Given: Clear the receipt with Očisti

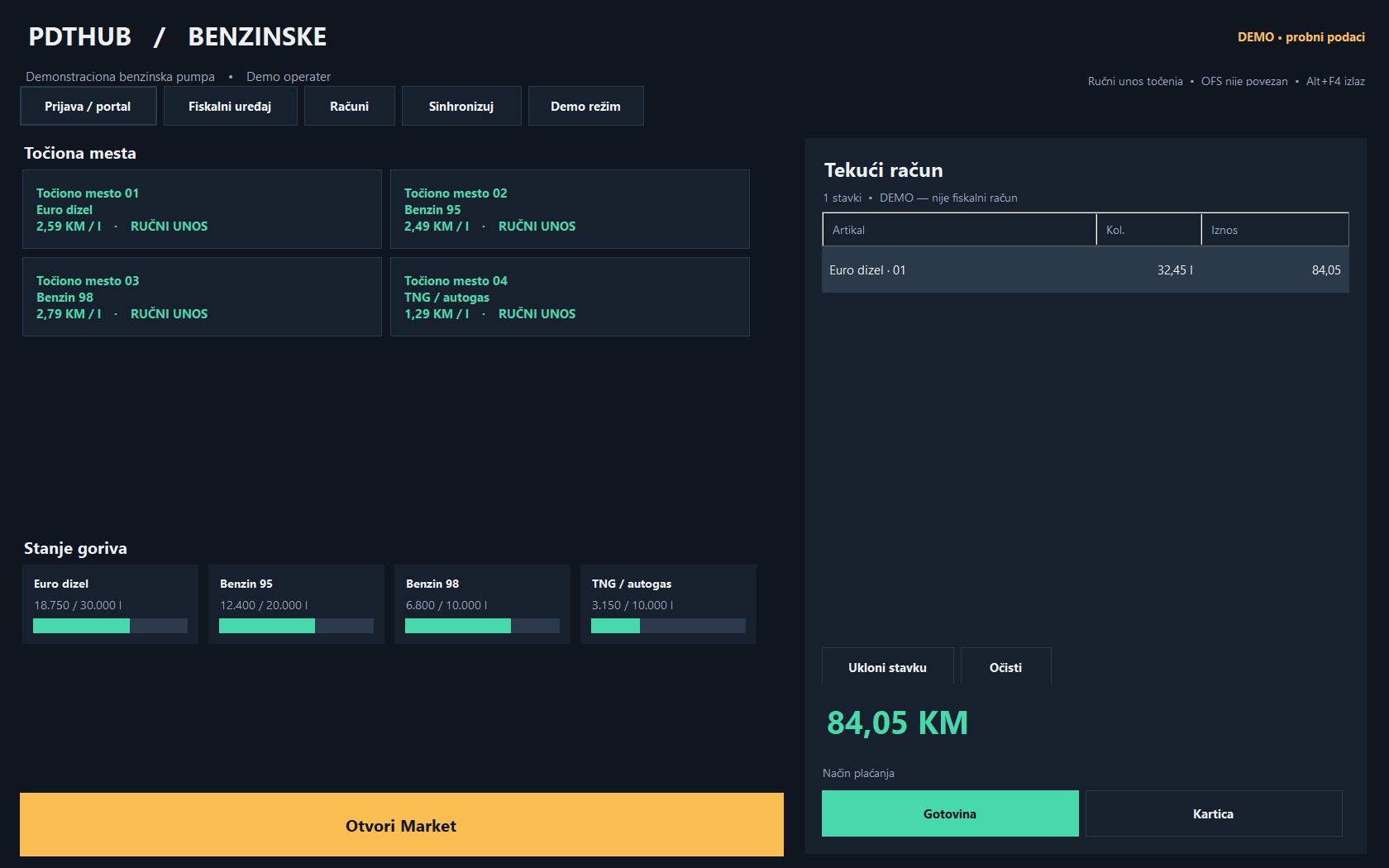Looking at the screenshot, I should pyautogui.click(x=1005, y=666).
